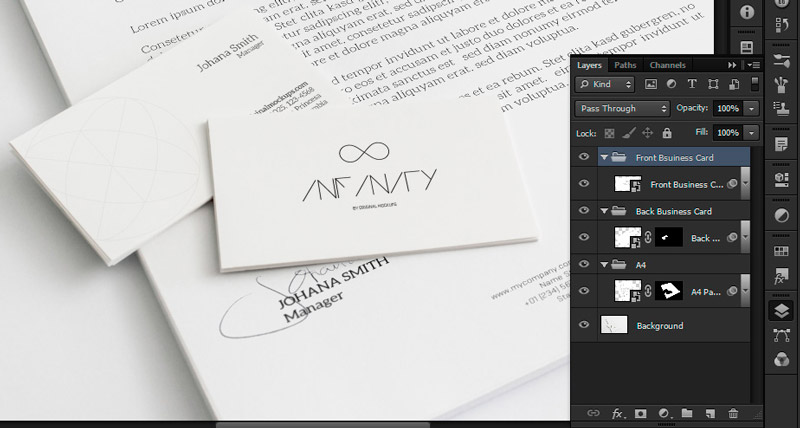Click the Opacity 100% value field
This screenshot has height=428, width=800.
[x=728, y=108]
